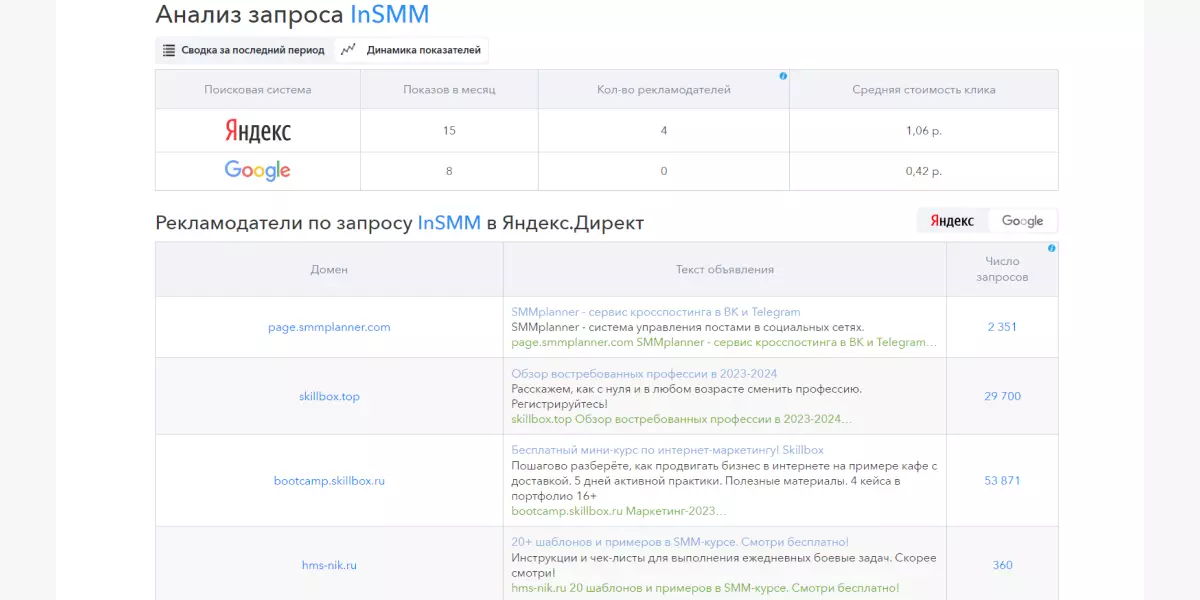
Task: Click the Яндекс logo in search systems table
Action: 258,131
